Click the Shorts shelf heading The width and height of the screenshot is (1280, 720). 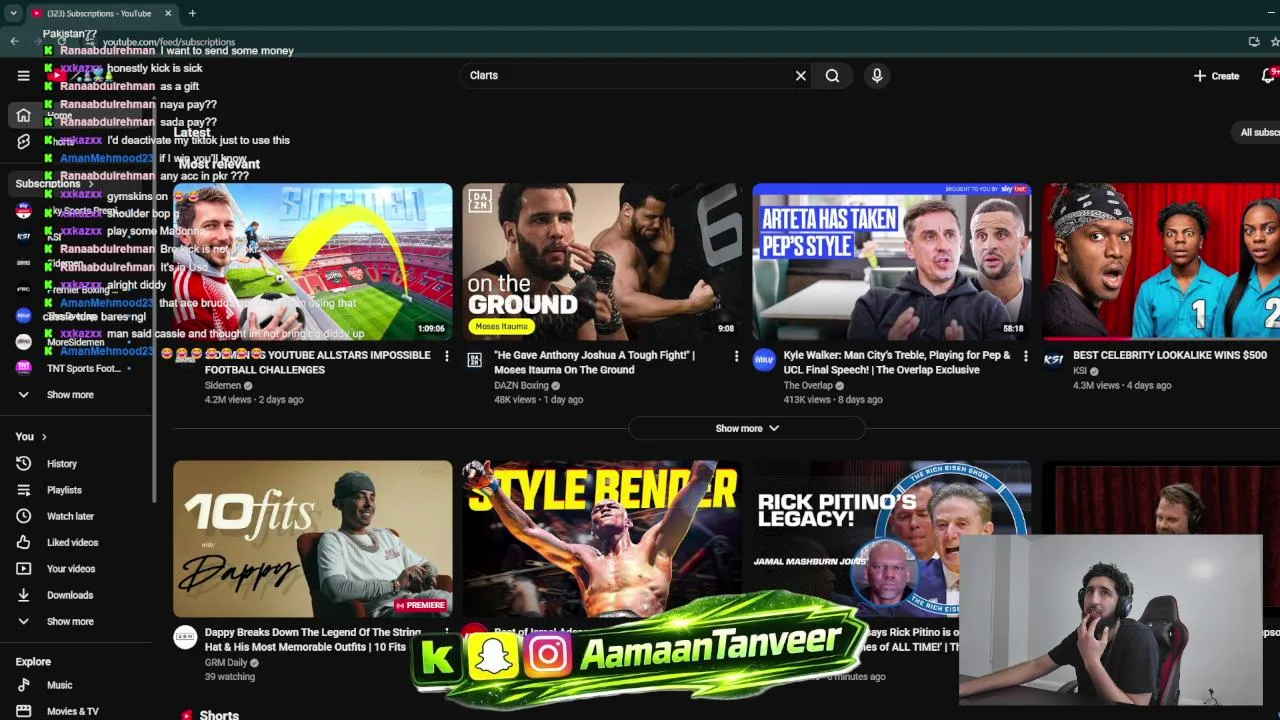(x=219, y=714)
